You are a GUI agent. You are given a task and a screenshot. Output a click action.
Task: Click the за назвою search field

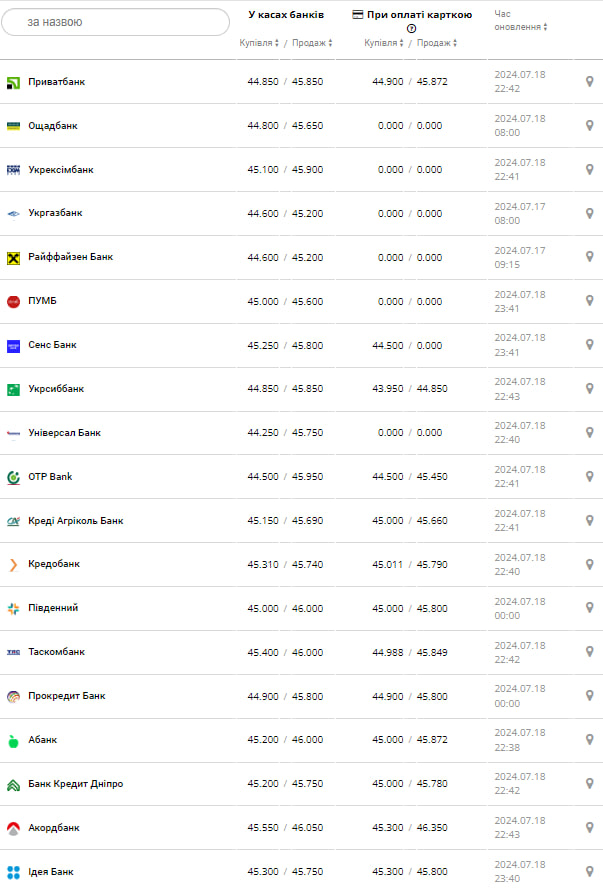tap(115, 22)
